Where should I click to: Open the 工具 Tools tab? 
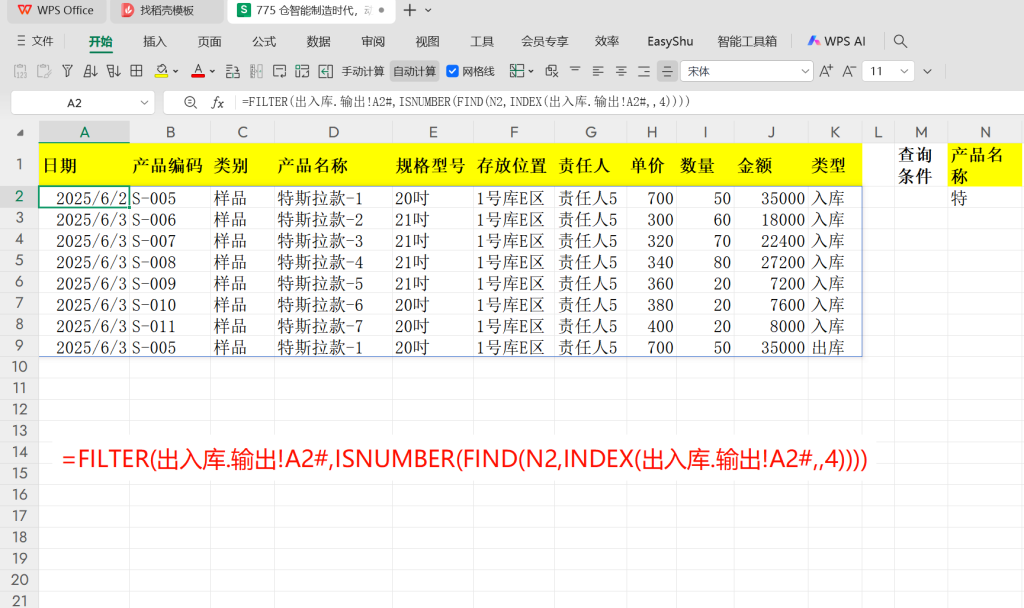tap(482, 41)
